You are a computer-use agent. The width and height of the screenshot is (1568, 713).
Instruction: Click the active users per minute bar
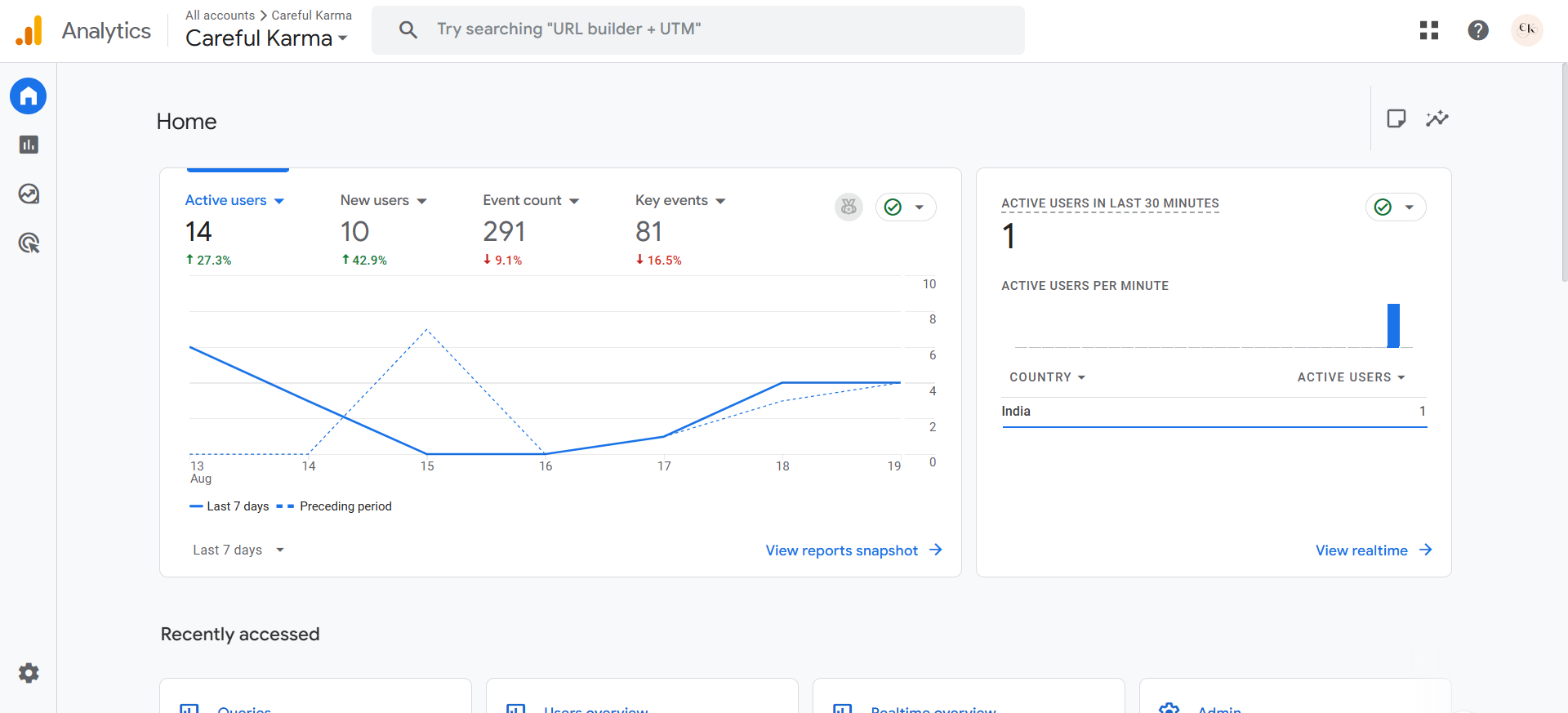(1393, 325)
